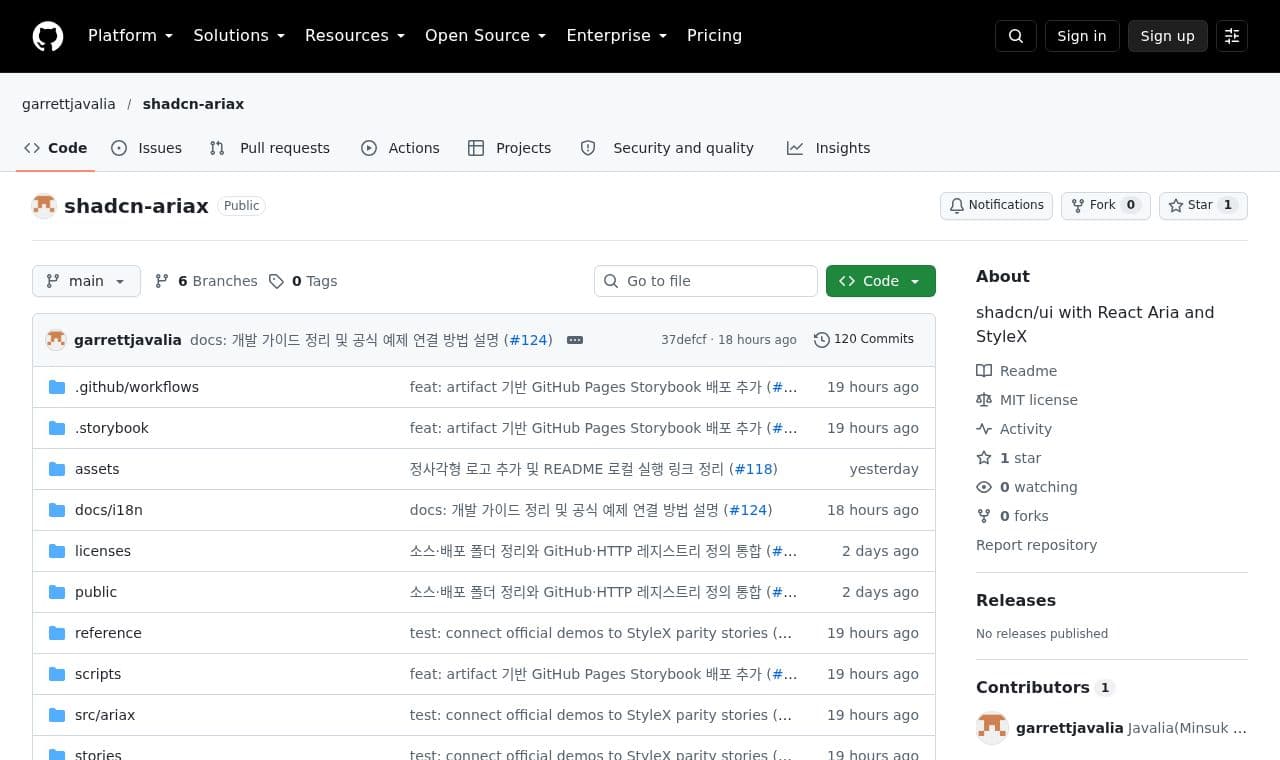Open the .storybook folder
Viewport: 1280px width, 760px height.
[112, 428]
